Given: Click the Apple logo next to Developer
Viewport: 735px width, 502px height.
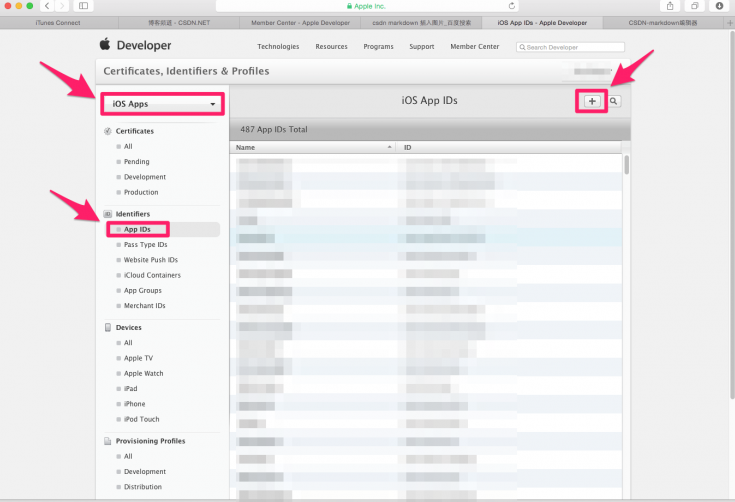Looking at the screenshot, I should point(105,44).
